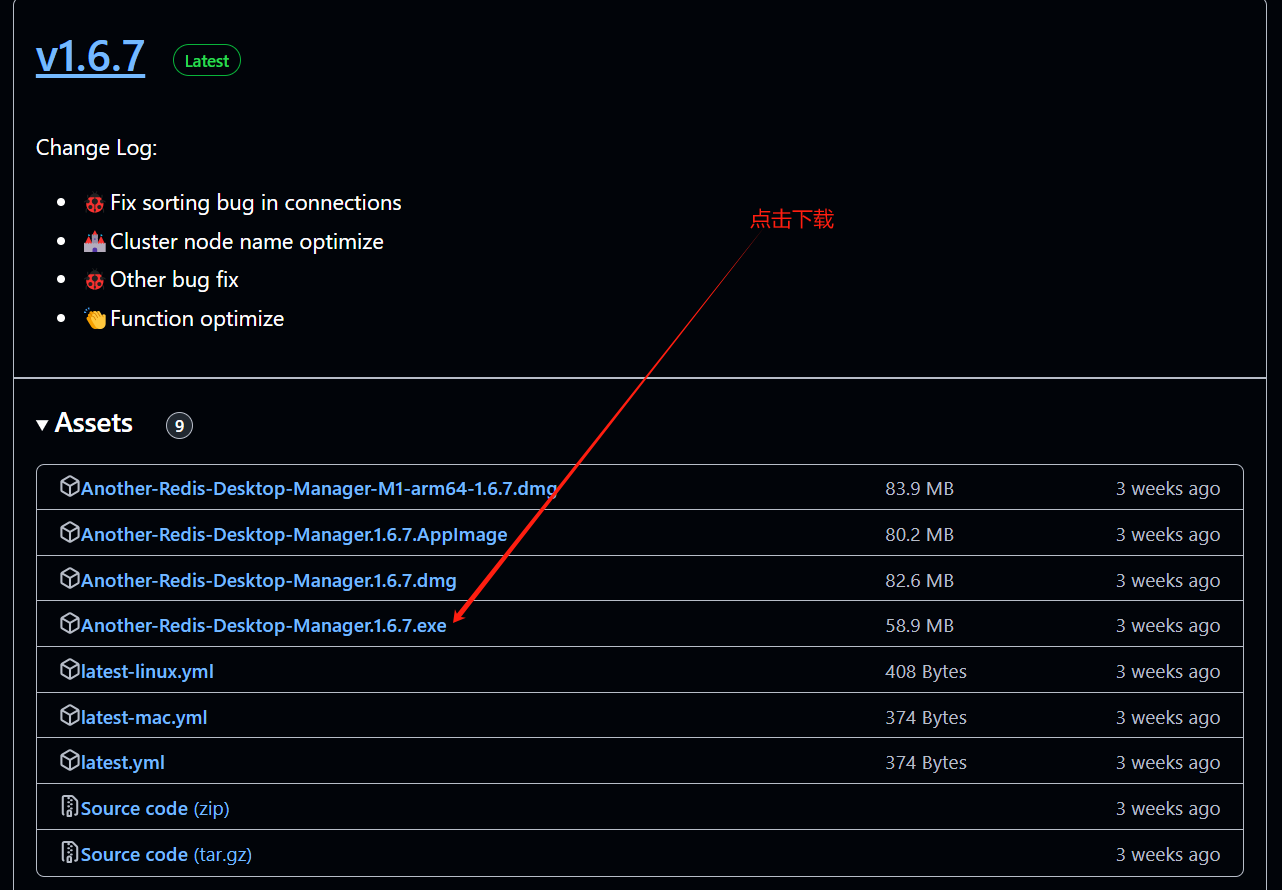Screen dimensions: 1282x890
Task: Click archive icon beside Source code (tar.gz)
Action: point(70,853)
